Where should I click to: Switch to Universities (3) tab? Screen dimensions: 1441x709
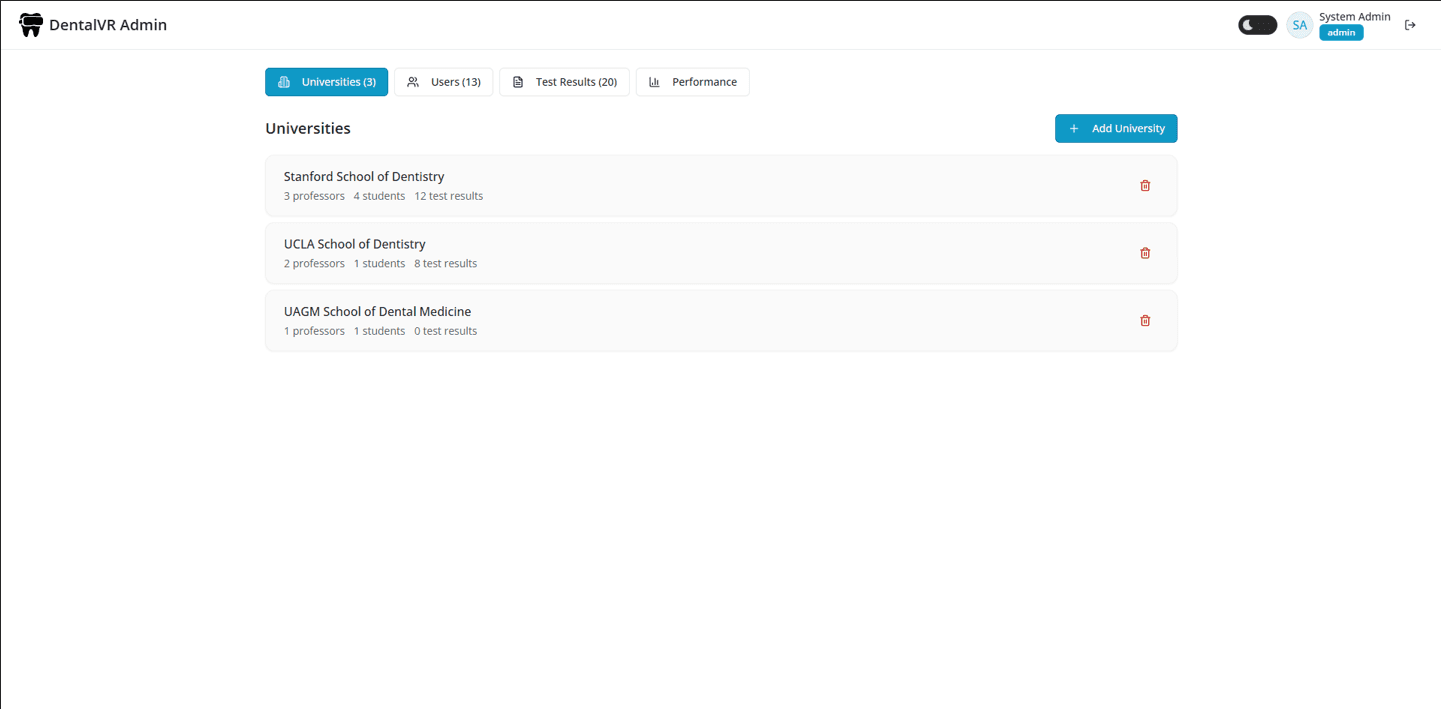[326, 82]
